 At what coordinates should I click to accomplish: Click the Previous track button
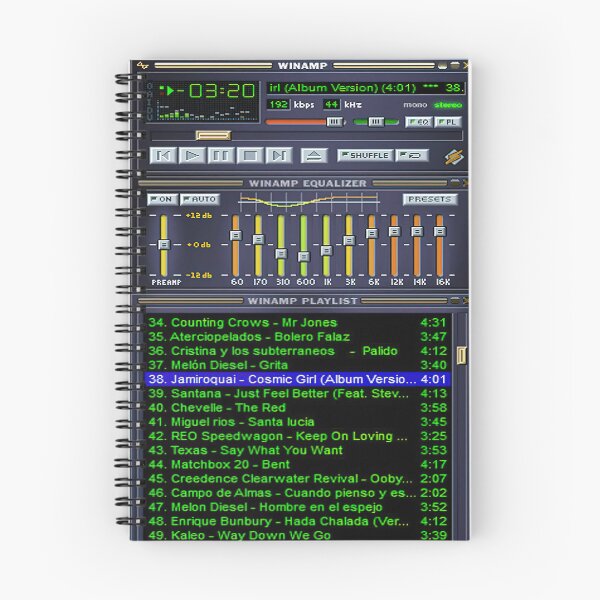click(x=163, y=155)
